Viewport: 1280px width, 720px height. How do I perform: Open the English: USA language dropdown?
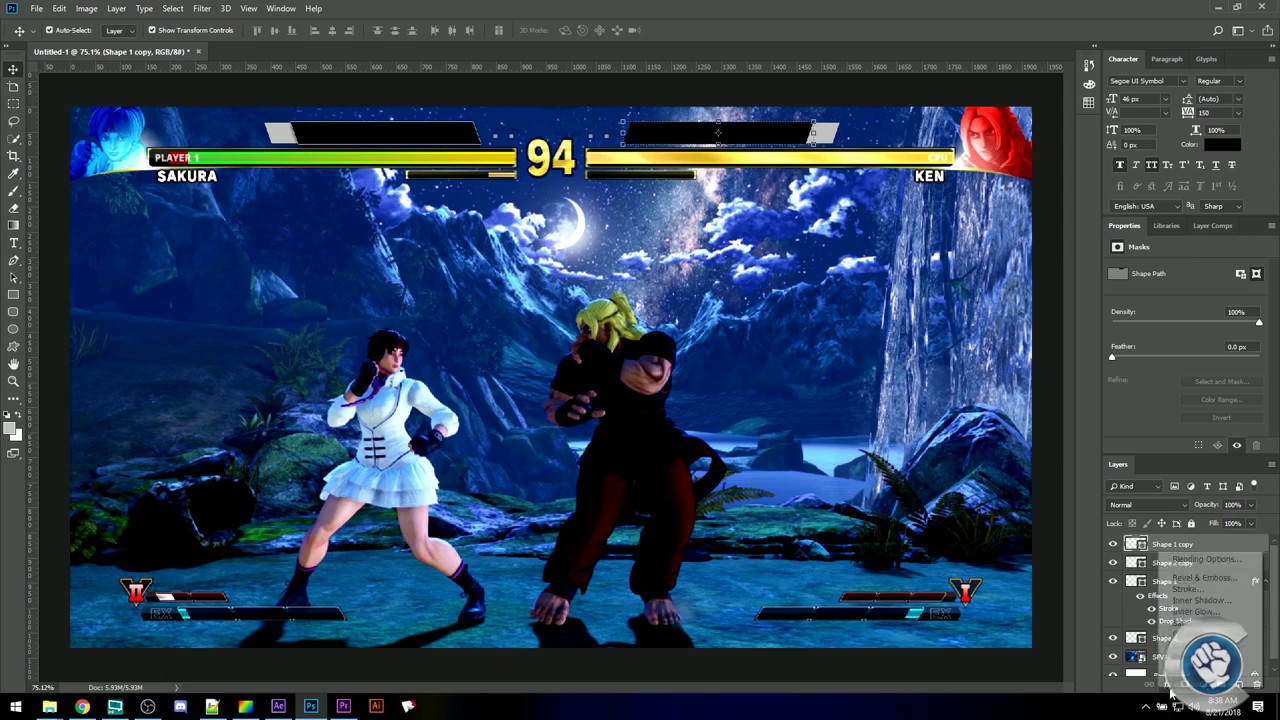click(1145, 206)
